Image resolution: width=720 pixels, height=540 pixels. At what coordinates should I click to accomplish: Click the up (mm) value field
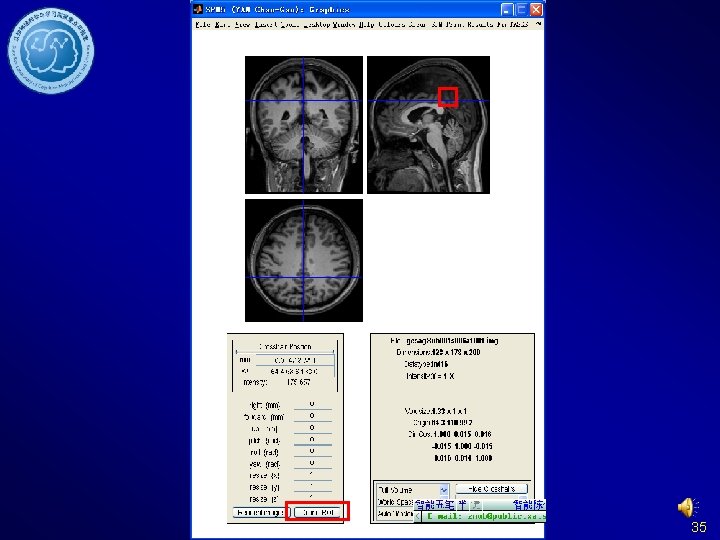coord(312,428)
